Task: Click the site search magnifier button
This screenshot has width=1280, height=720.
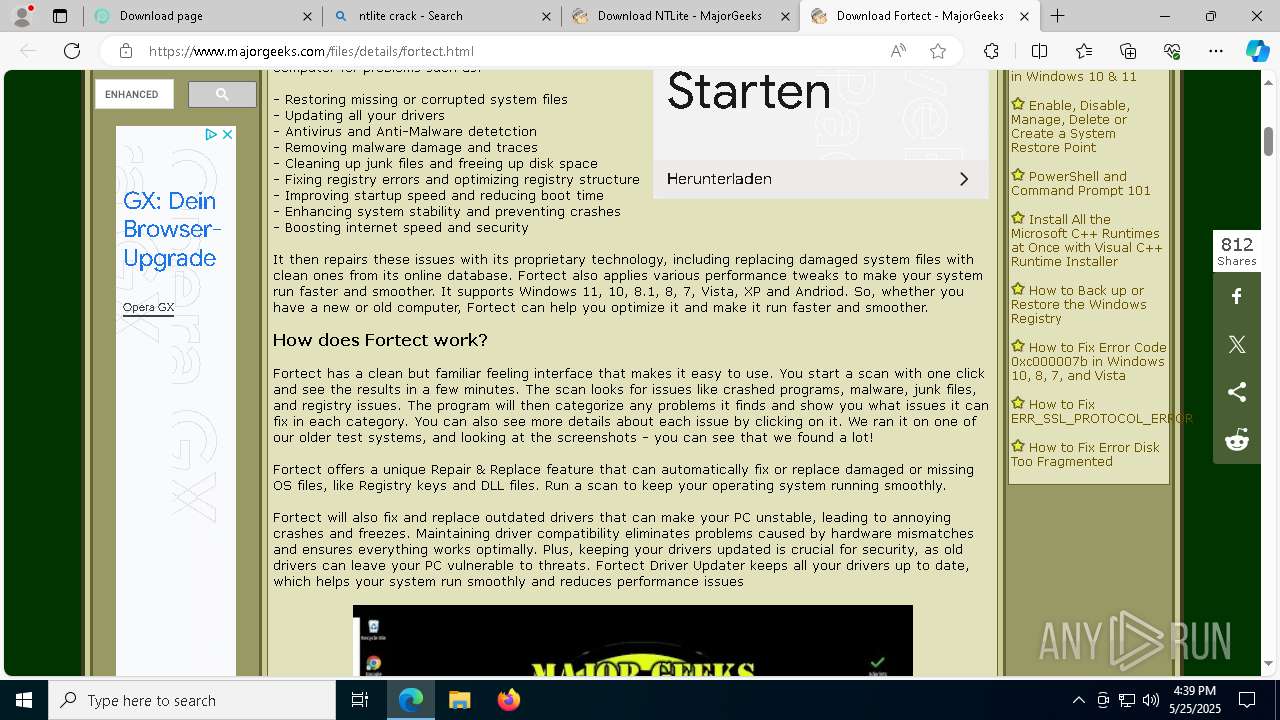Action: 222,94
